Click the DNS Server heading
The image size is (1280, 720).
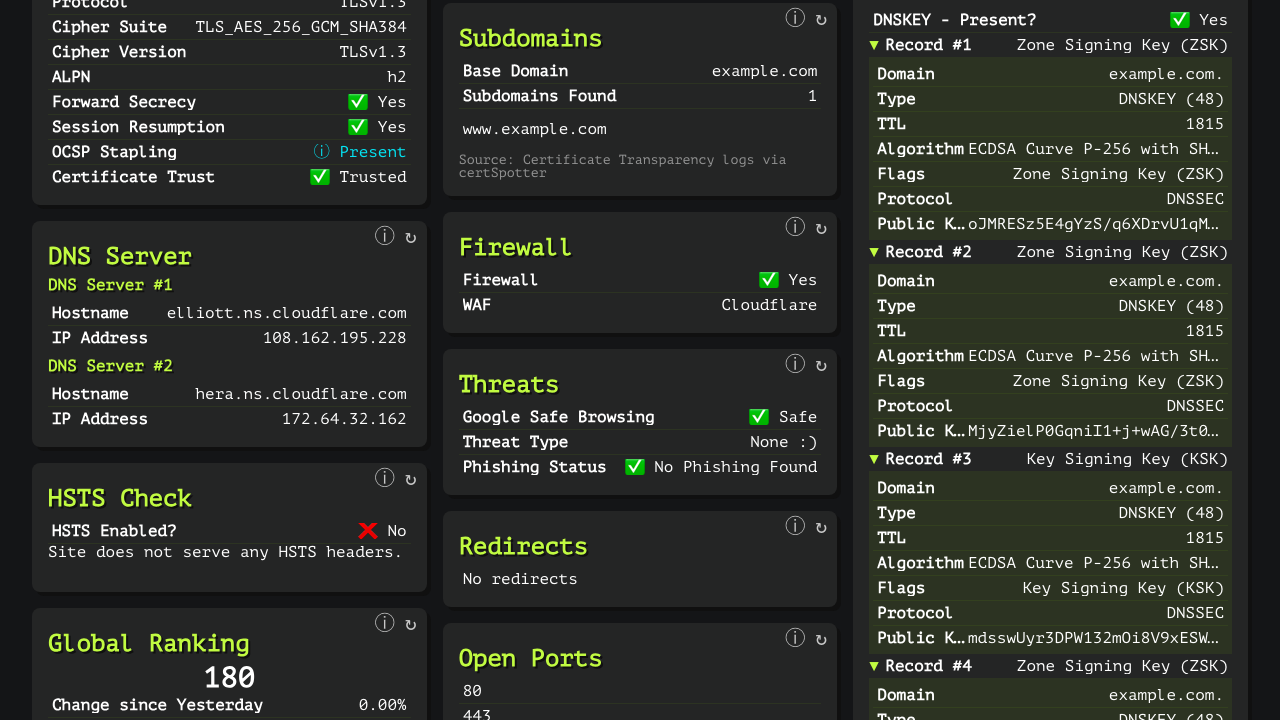click(x=120, y=256)
